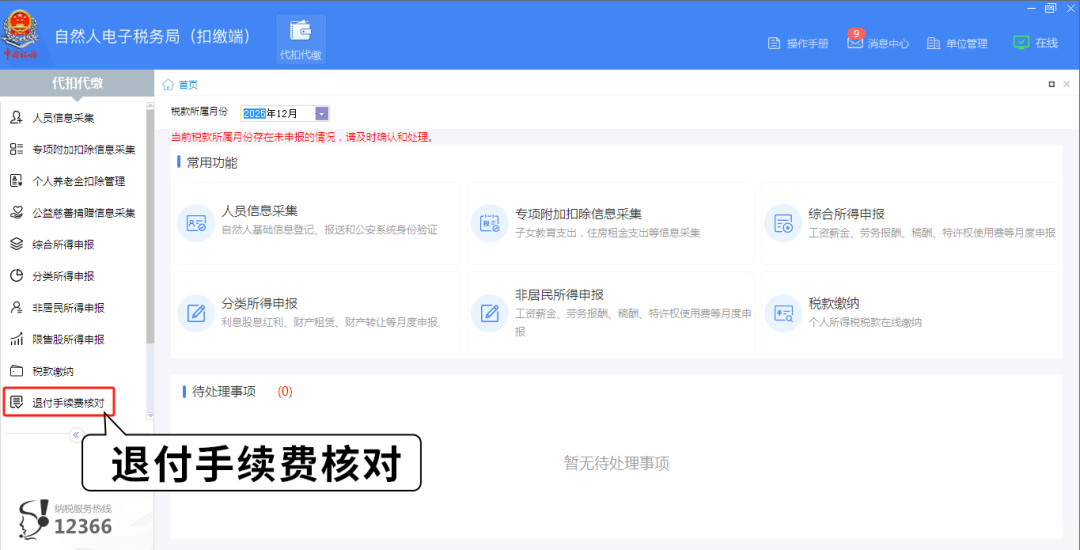This screenshot has height=550, width=1080.
Task: Click the 代扣代缴 sidebar header
Action: [x=77, y=83]
